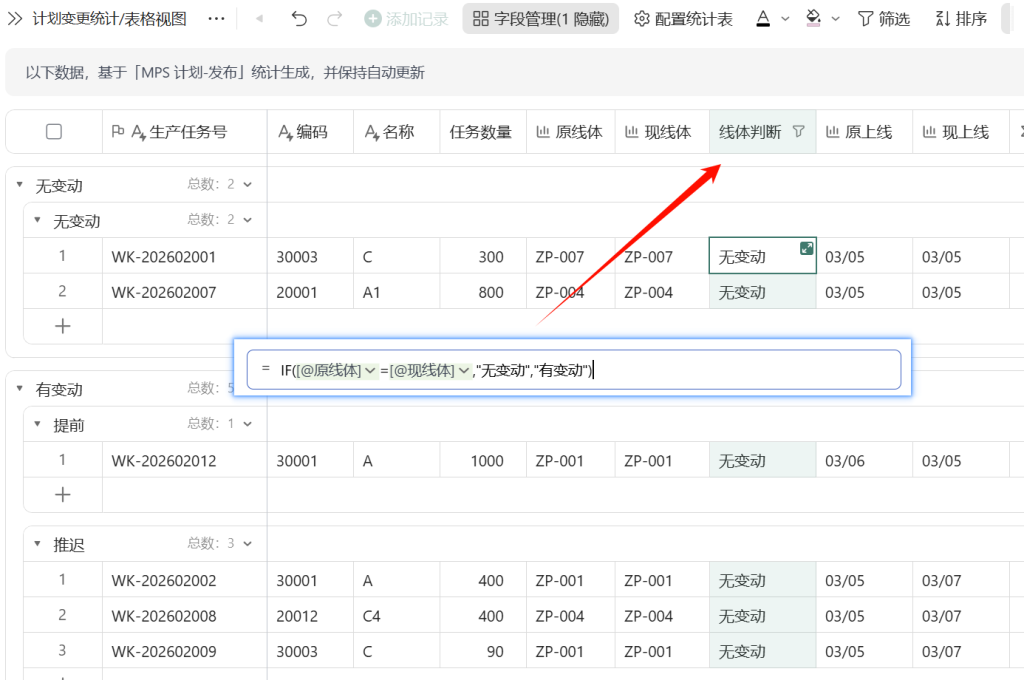Click the redo arrow icon

click(x=334, y=19)
